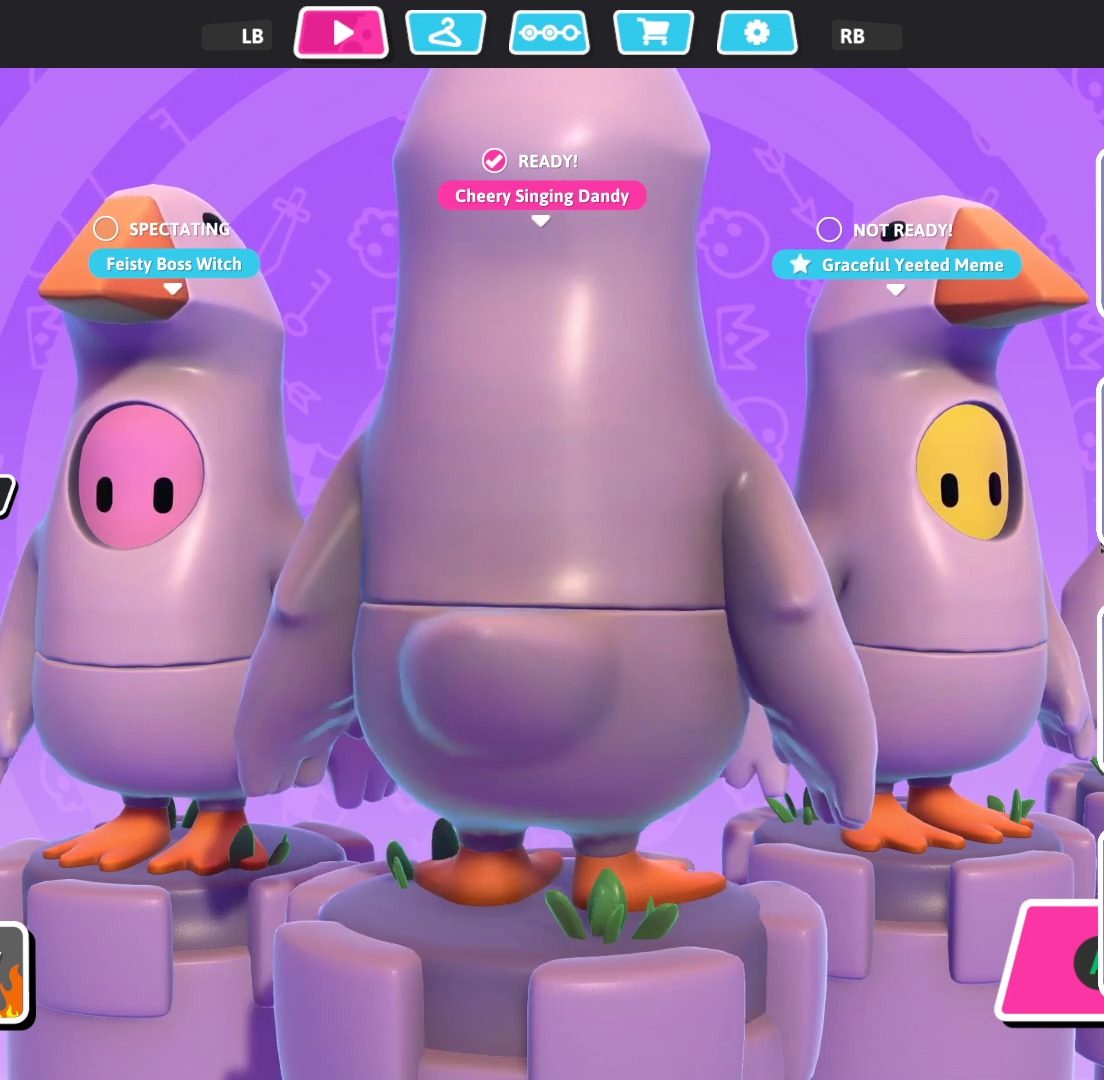
Task: Open the Store tab with the shopping cart icon
Action: (x=653, y=32)
